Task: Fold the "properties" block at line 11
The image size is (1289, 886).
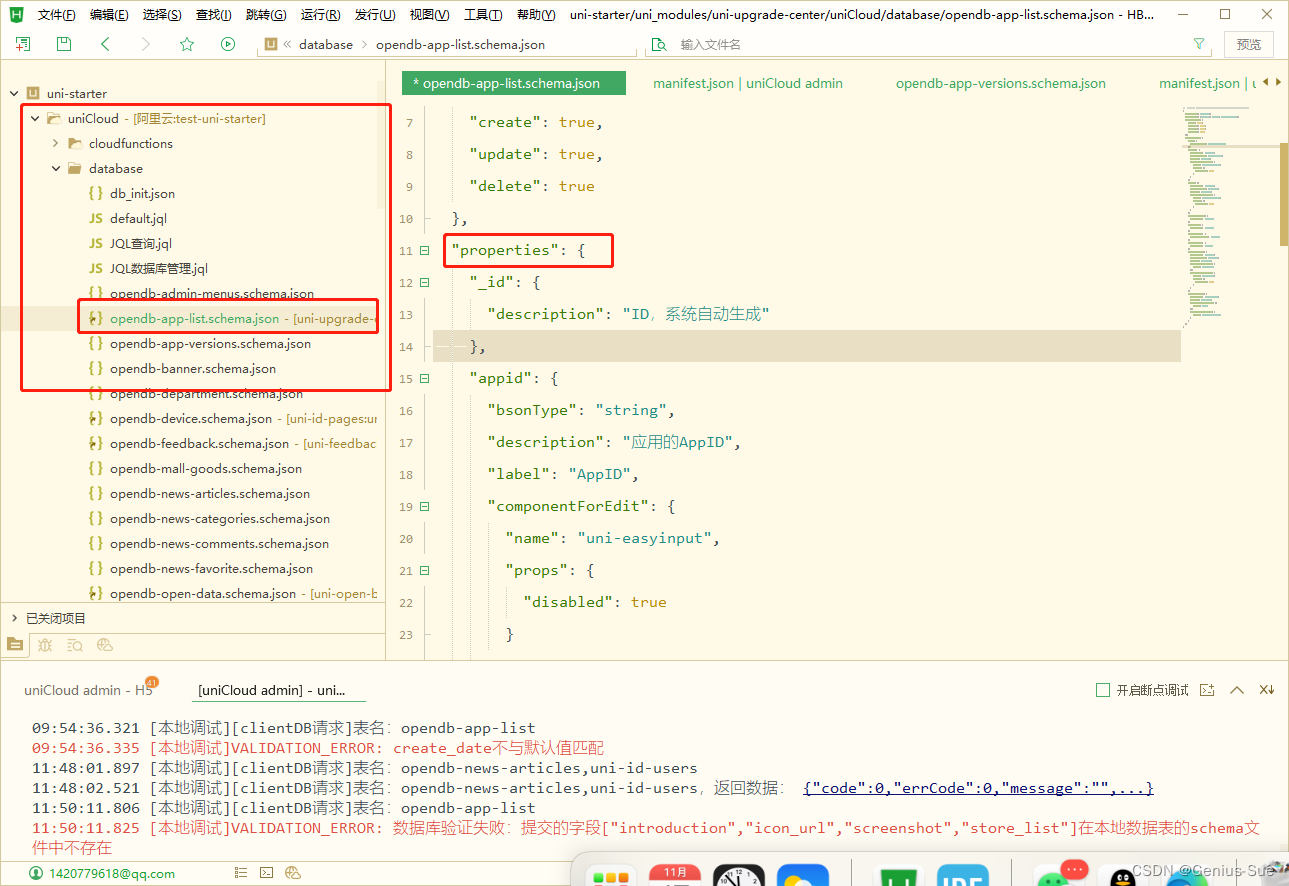Action: click(x=425, y=250)
